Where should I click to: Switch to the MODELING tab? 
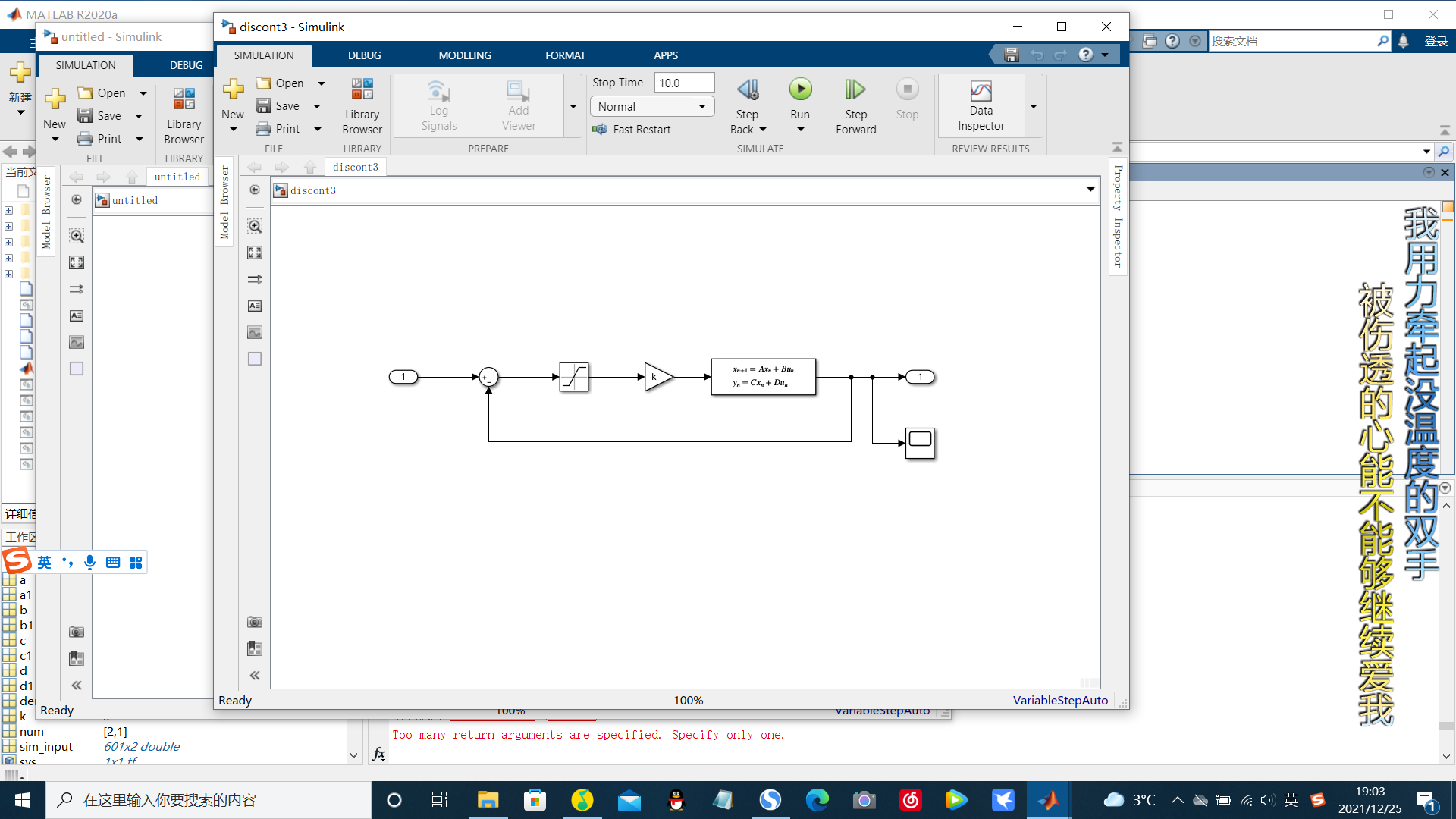coord(465,55)
